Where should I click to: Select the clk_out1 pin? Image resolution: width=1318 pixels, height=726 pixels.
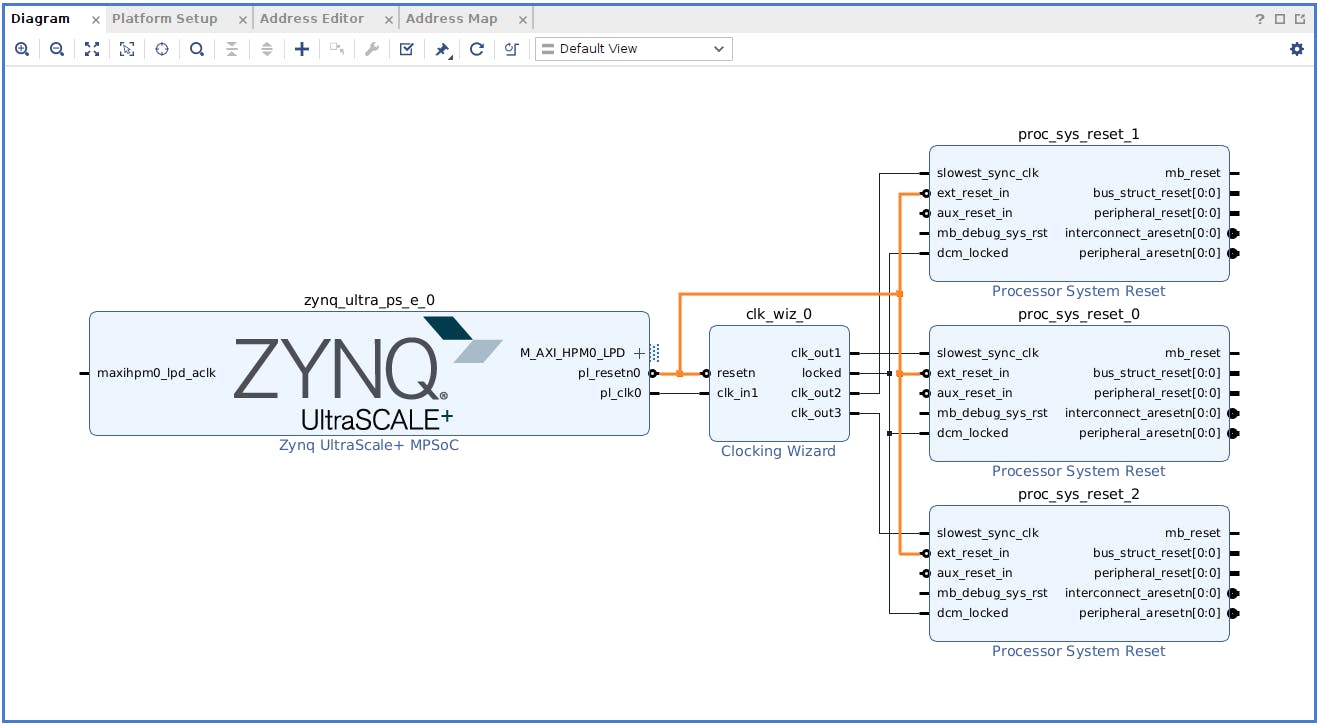[816, 353]
